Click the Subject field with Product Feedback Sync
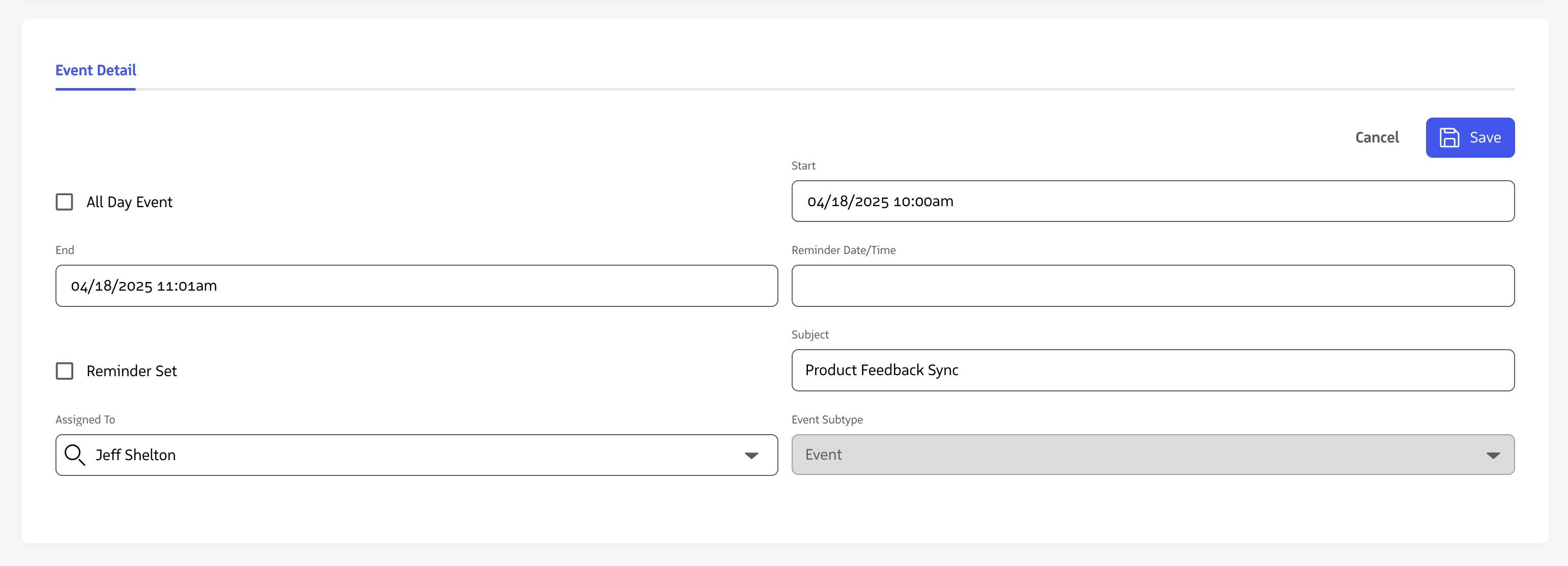 pos(1152,371)
